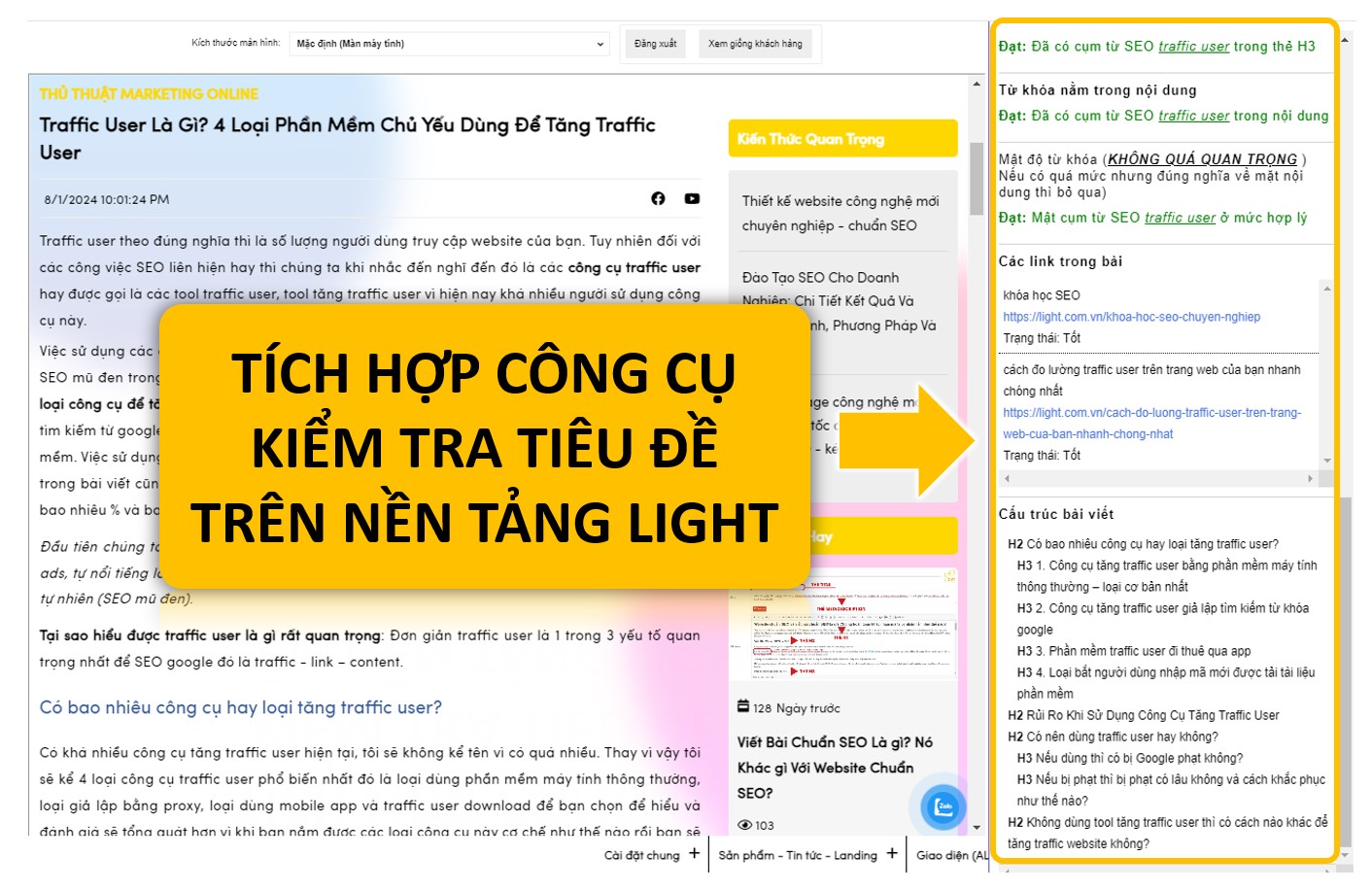Click the Đăng xuất button
1372x891 pixels.
click(656, 44)
